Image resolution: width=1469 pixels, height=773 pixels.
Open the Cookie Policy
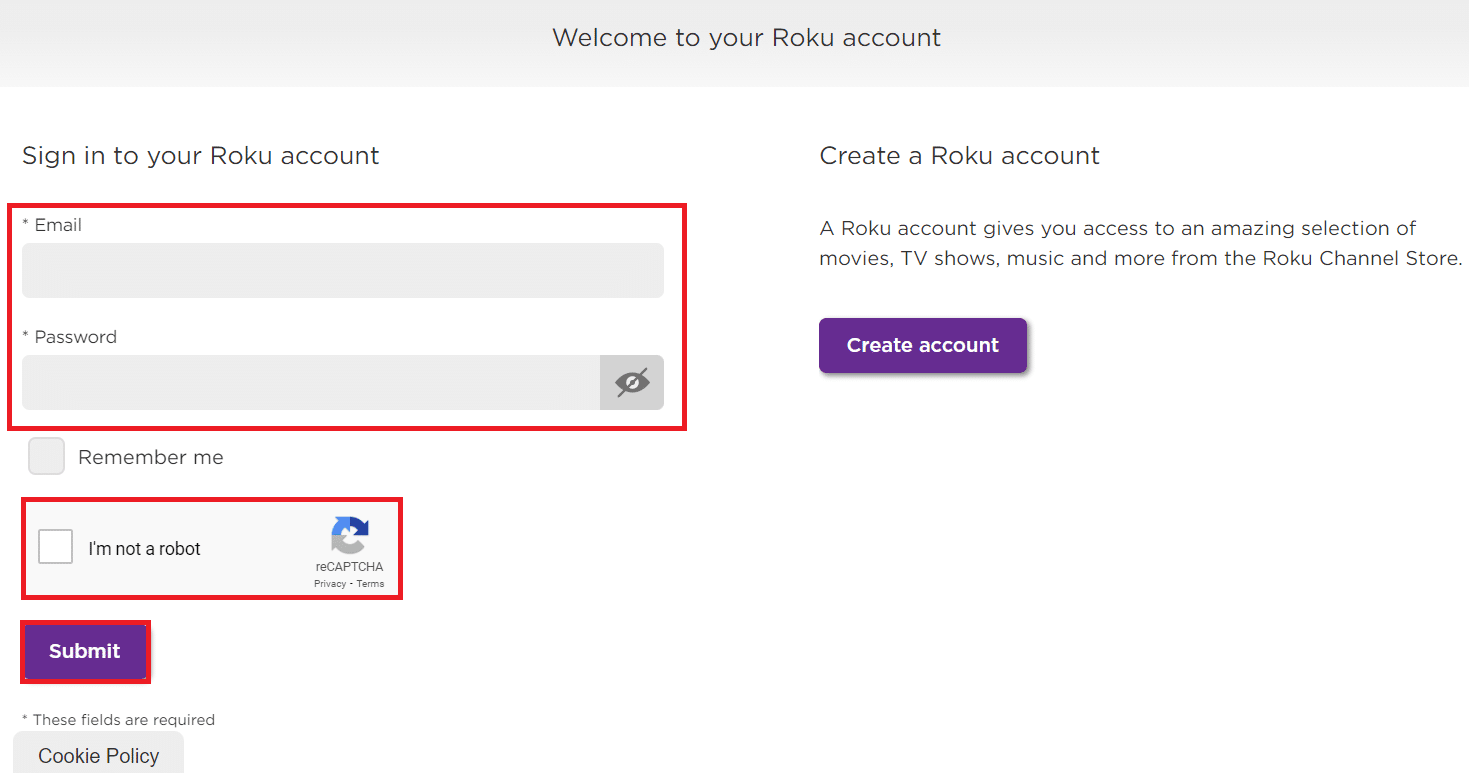[98, 755]
